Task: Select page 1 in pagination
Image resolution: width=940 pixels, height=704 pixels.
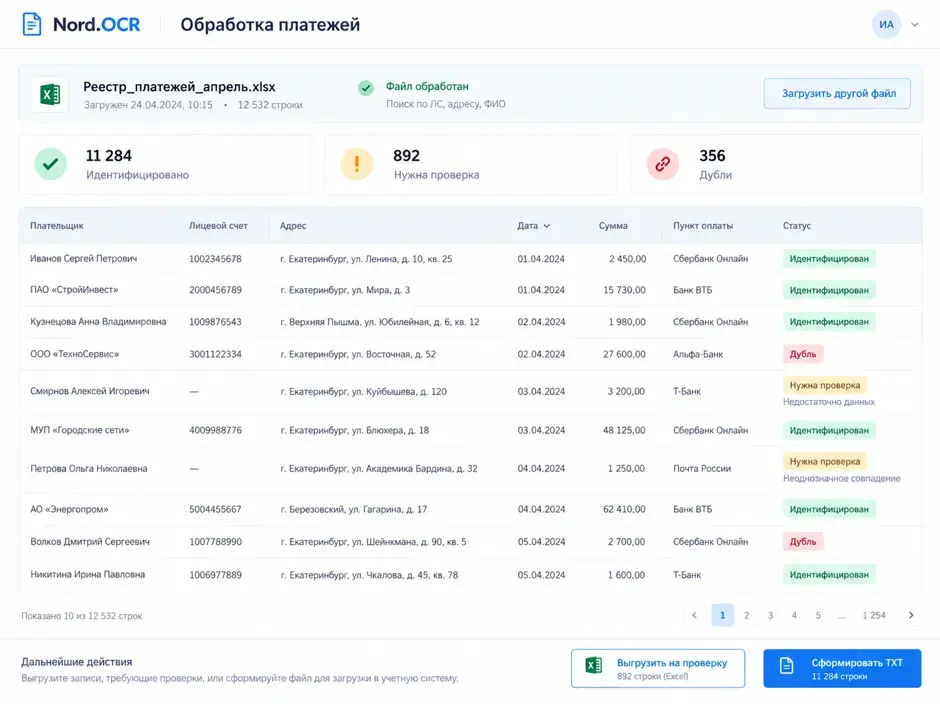Action: tap(722, 615)
